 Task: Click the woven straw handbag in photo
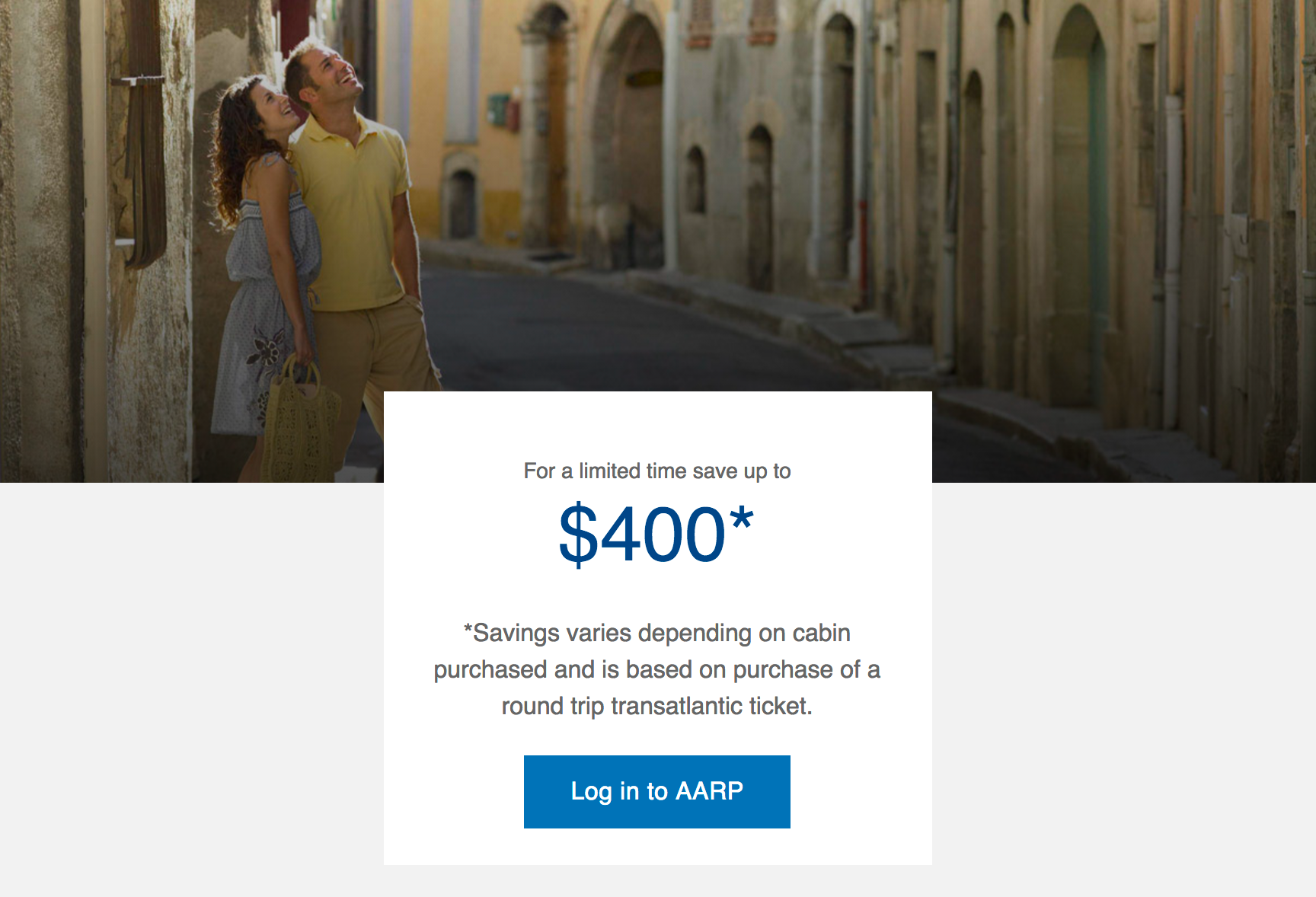tap(301, 423)
